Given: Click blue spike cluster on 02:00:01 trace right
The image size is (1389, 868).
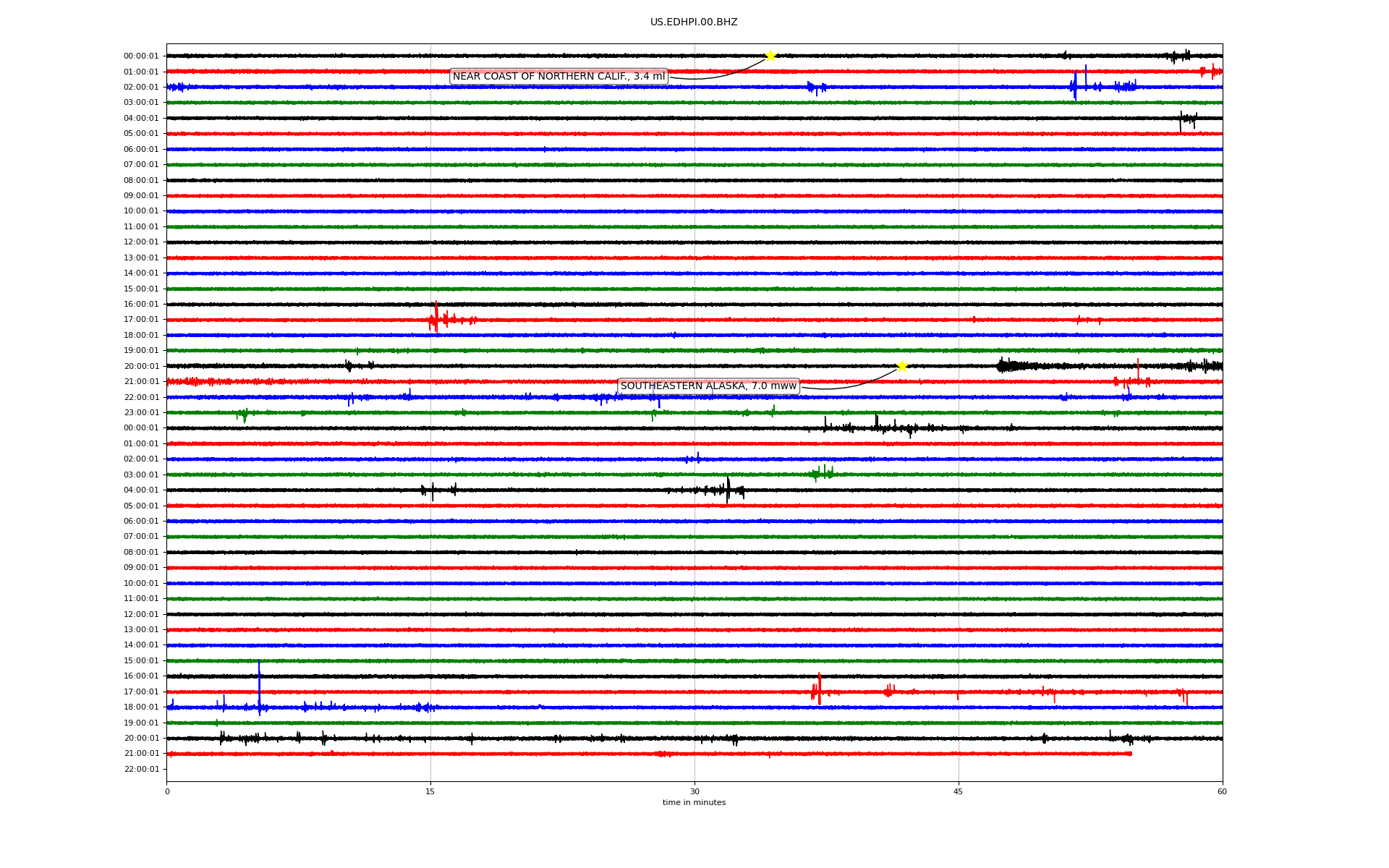Looking at the screenshot, I should click(1076, 85).
